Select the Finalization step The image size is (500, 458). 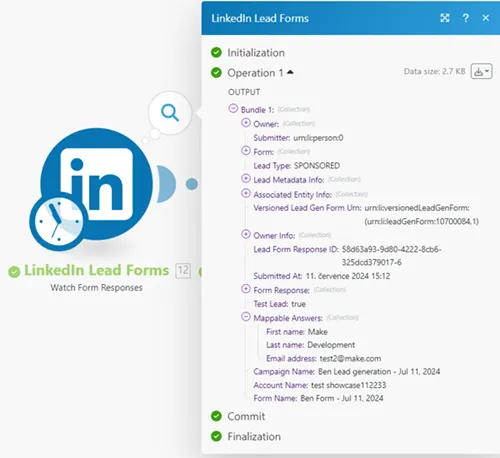pos(254,436)
